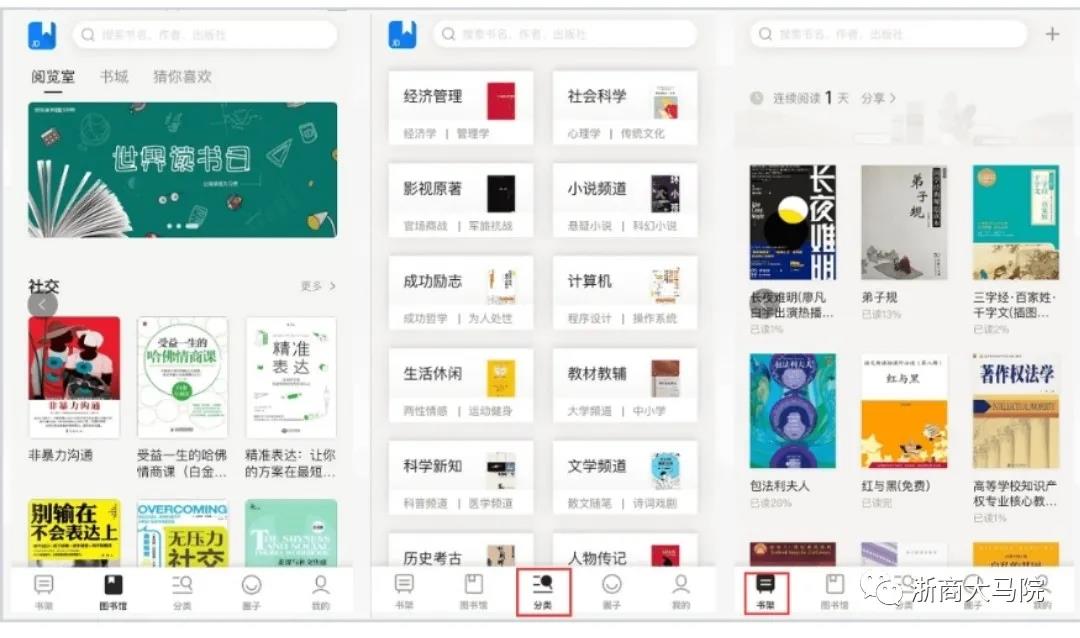Tap highlighted 分类 icon in middle screen
Screen dimensions: 1080x638
pyautogui.click(x=543, y=592)
